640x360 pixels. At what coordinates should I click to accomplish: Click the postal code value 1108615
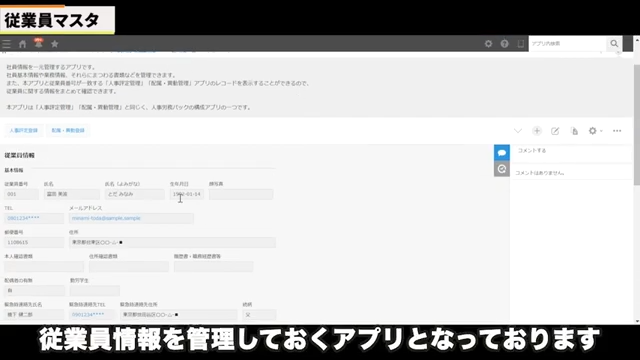point(34,242)
